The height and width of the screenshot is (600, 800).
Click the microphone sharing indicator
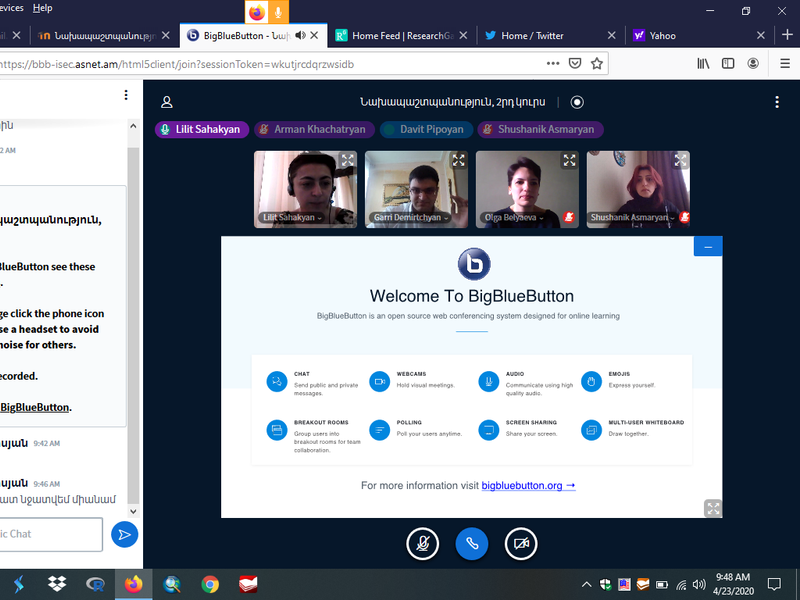point(278,12)
